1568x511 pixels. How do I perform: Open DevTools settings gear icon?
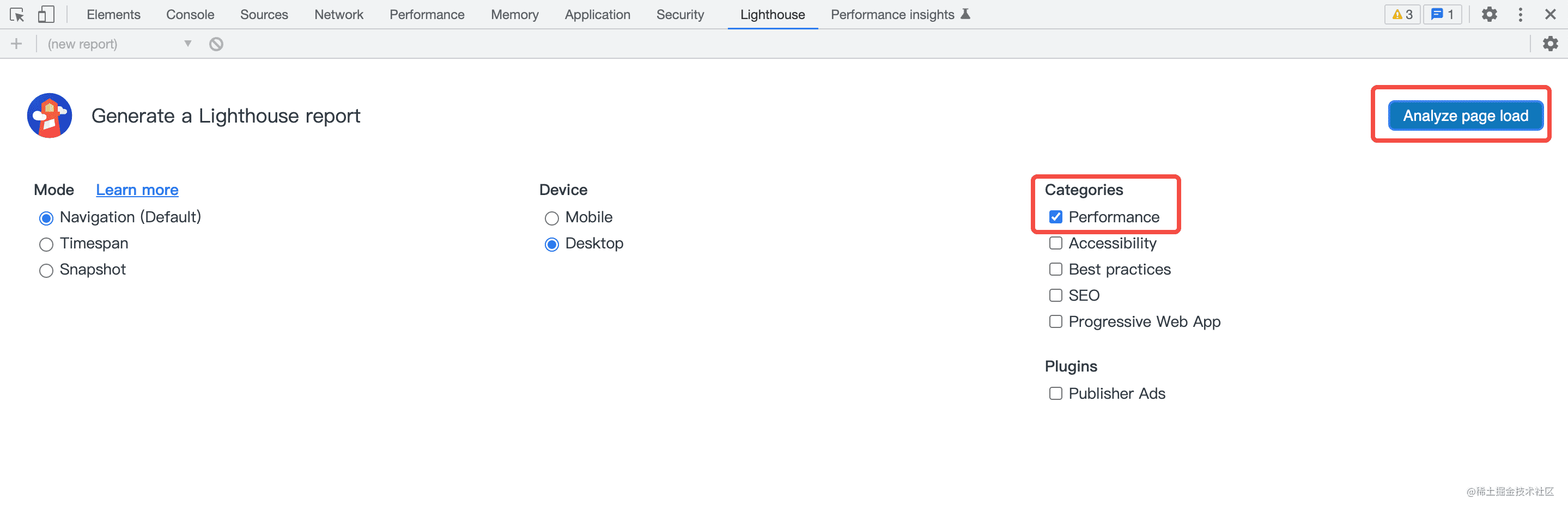(x=1489, y=15)
